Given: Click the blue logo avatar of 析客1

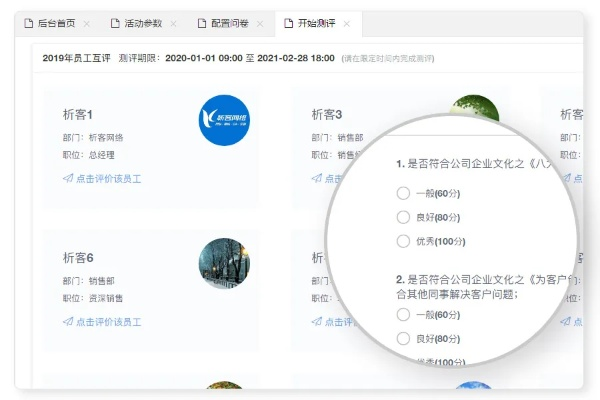Looking at the screenshot, I should (x=224, y=120).
